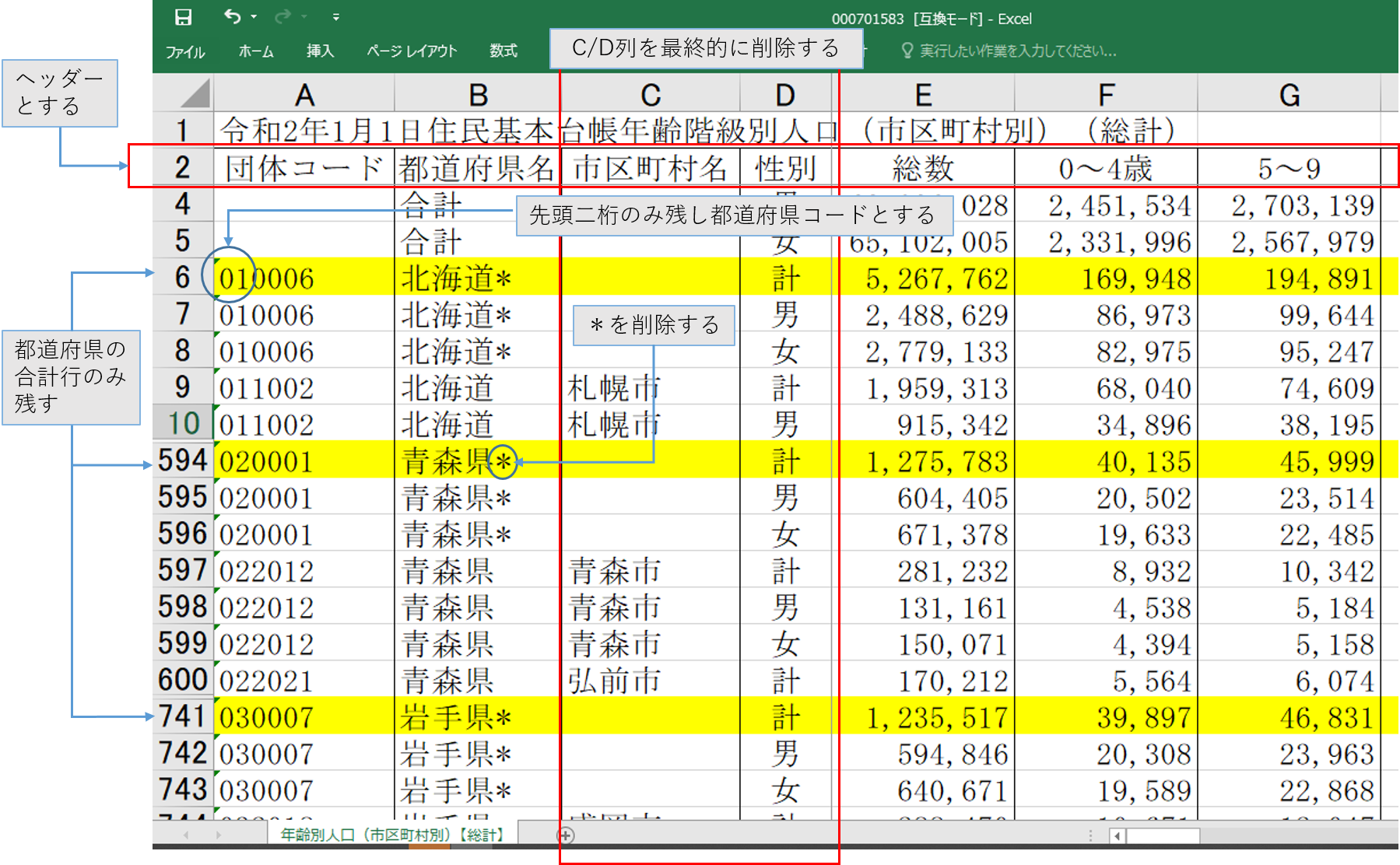Click next sheet navigation arrow
The image size is (1400, 865).
pyautogui.click(x=219, y=835)
